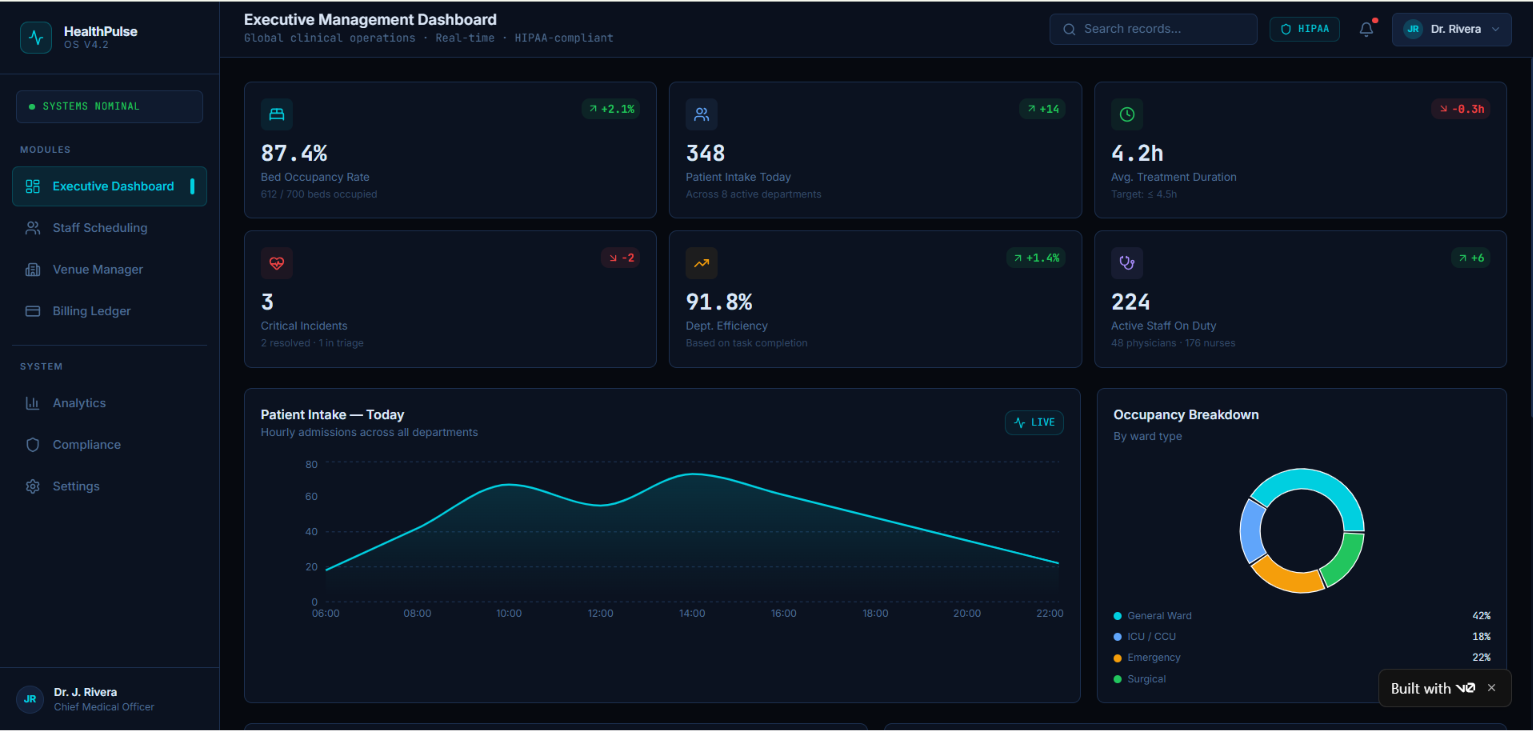Click the Billing Ledger card icon

click(33, 311)
